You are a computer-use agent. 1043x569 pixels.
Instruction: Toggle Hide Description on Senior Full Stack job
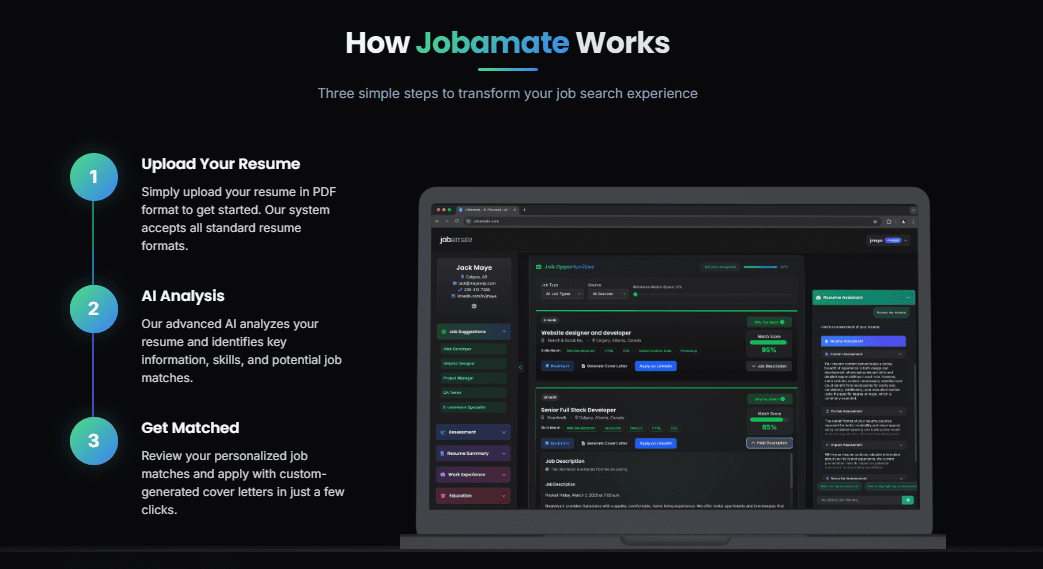coord(769,442)
